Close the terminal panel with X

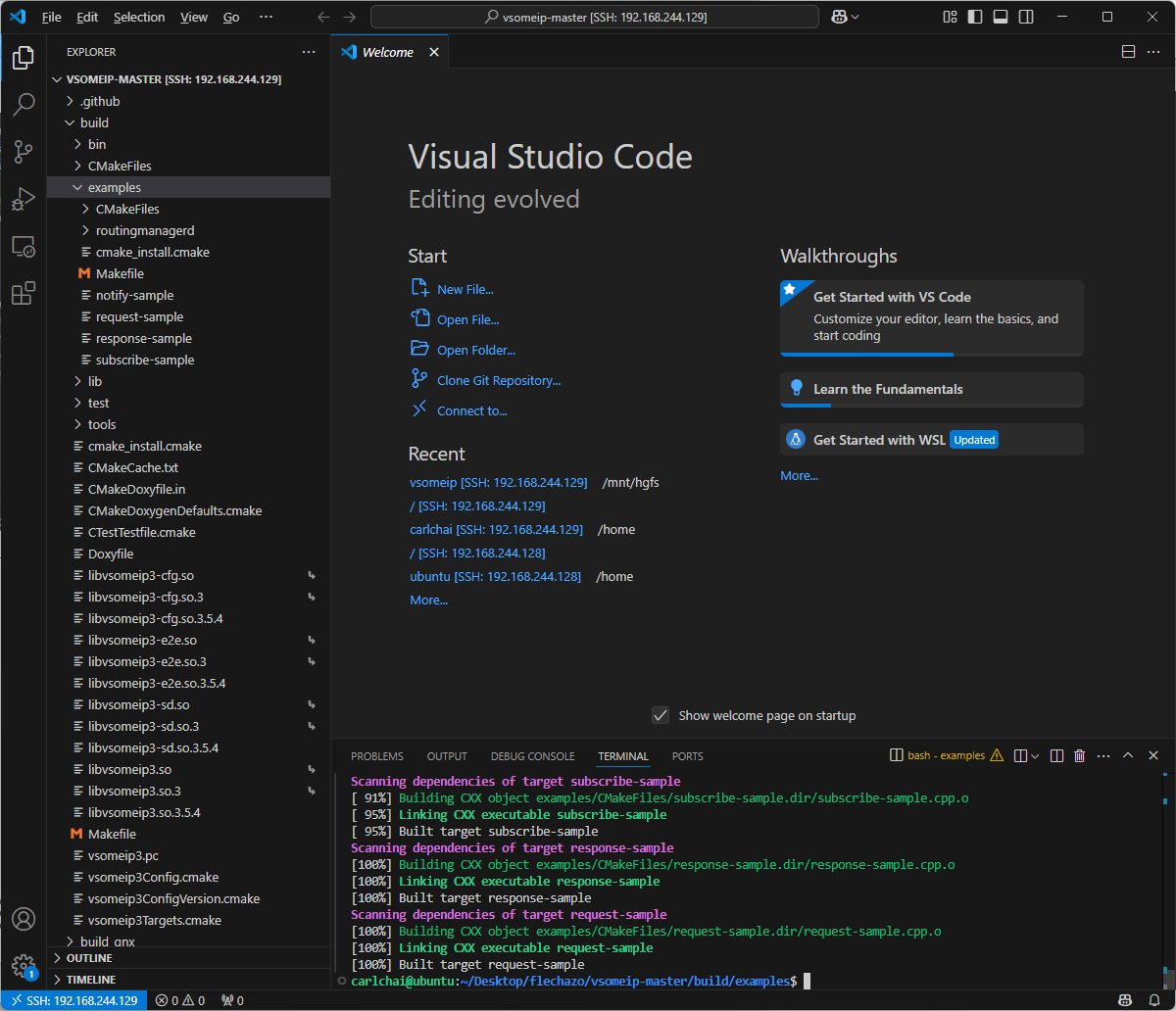pyautogui.click(x=1153, y=755)
